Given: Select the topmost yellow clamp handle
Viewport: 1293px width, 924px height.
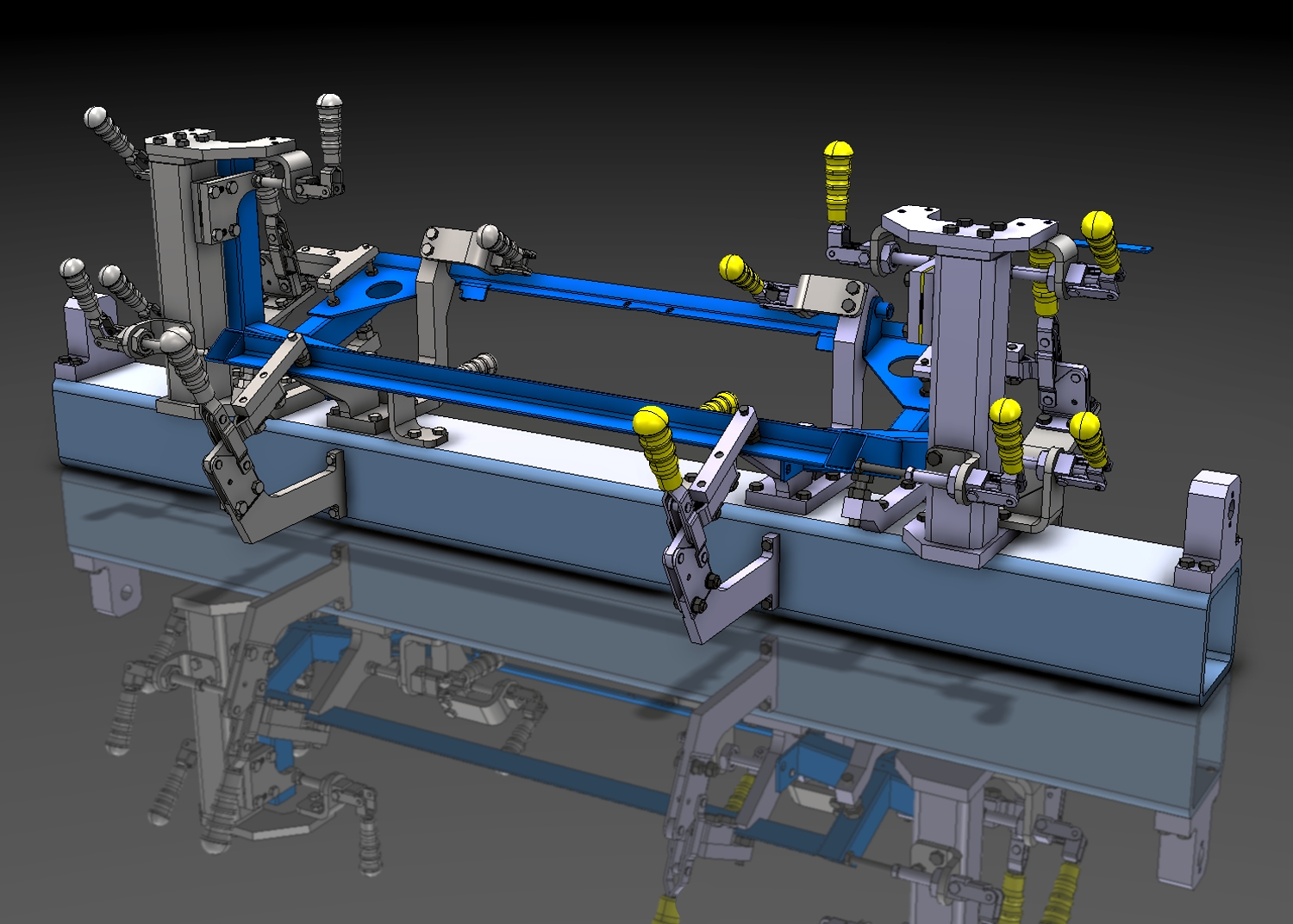Looking at the screenshot, I should [838, 181].
